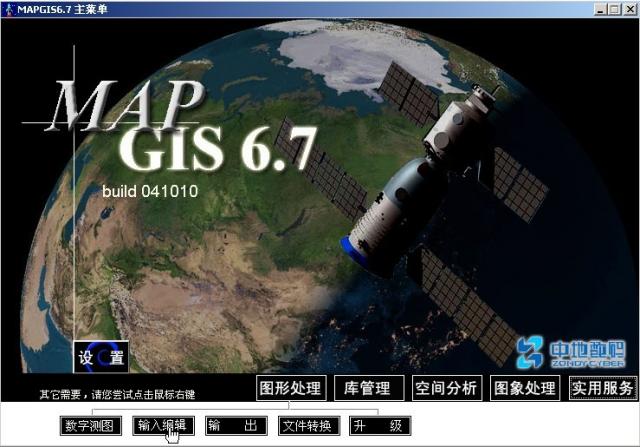This screenshot has width=640, height=447.
Task: Launch the 数字测图 subsystem
Action: pyautogui.click(x=91, y=426)
